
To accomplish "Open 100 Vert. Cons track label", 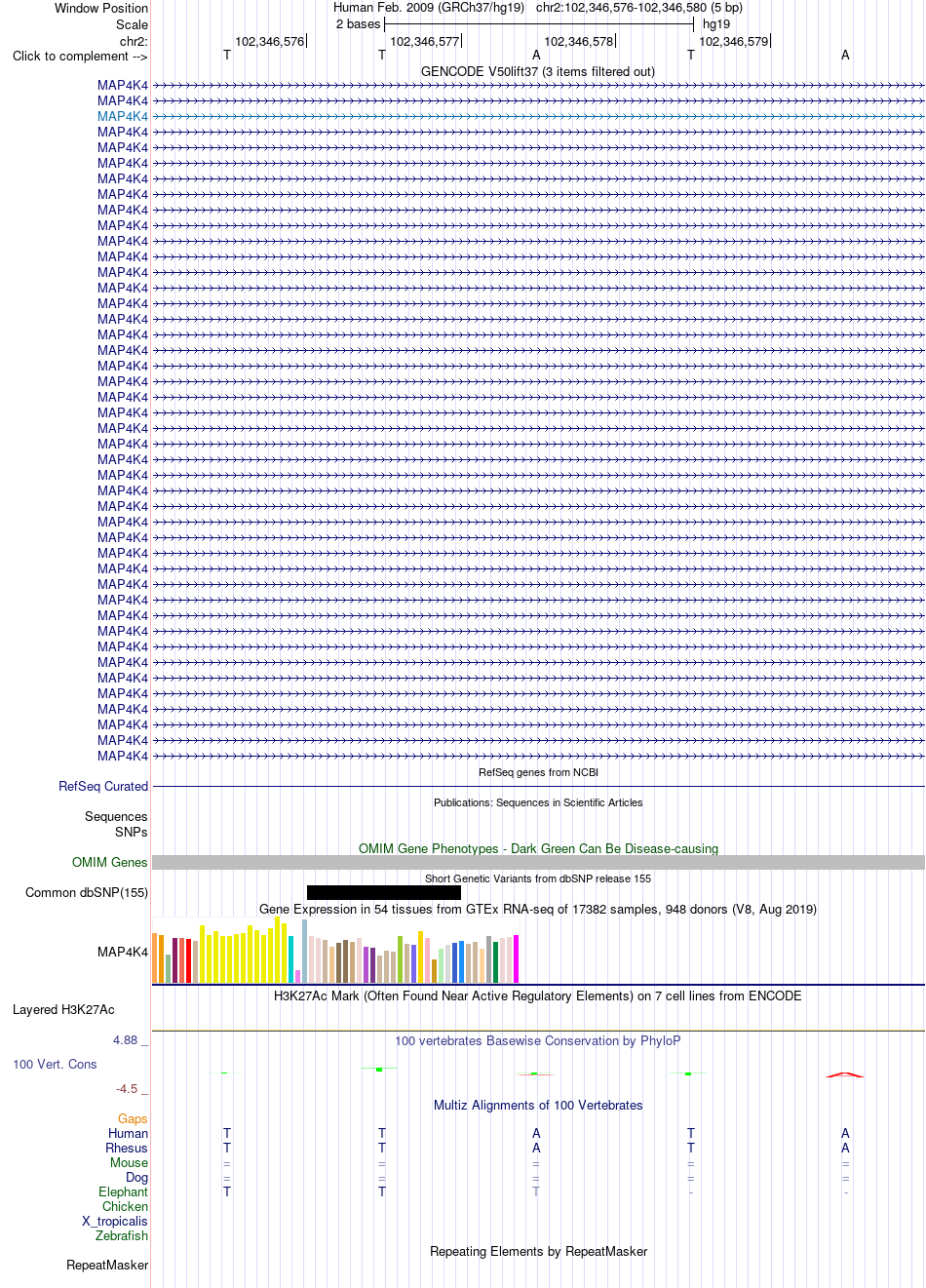I will 55,1064.
